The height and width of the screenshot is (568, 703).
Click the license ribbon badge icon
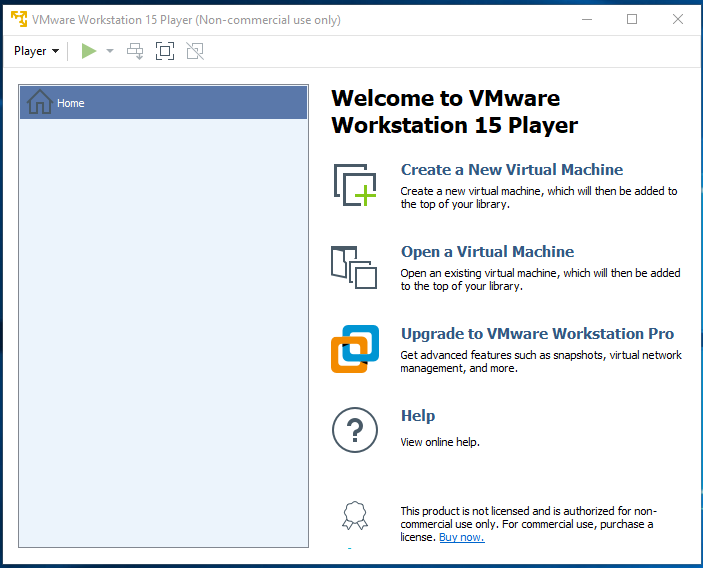click(355, 516)
